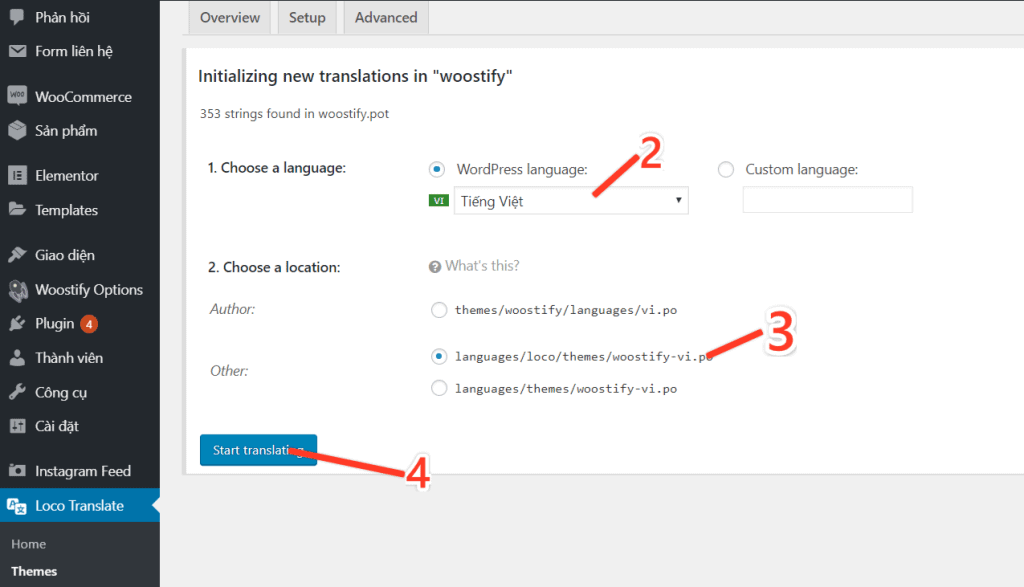Open Plugin menu via plug icon
This screenshot has width=1024, height=587.
[x=18, y=324]
